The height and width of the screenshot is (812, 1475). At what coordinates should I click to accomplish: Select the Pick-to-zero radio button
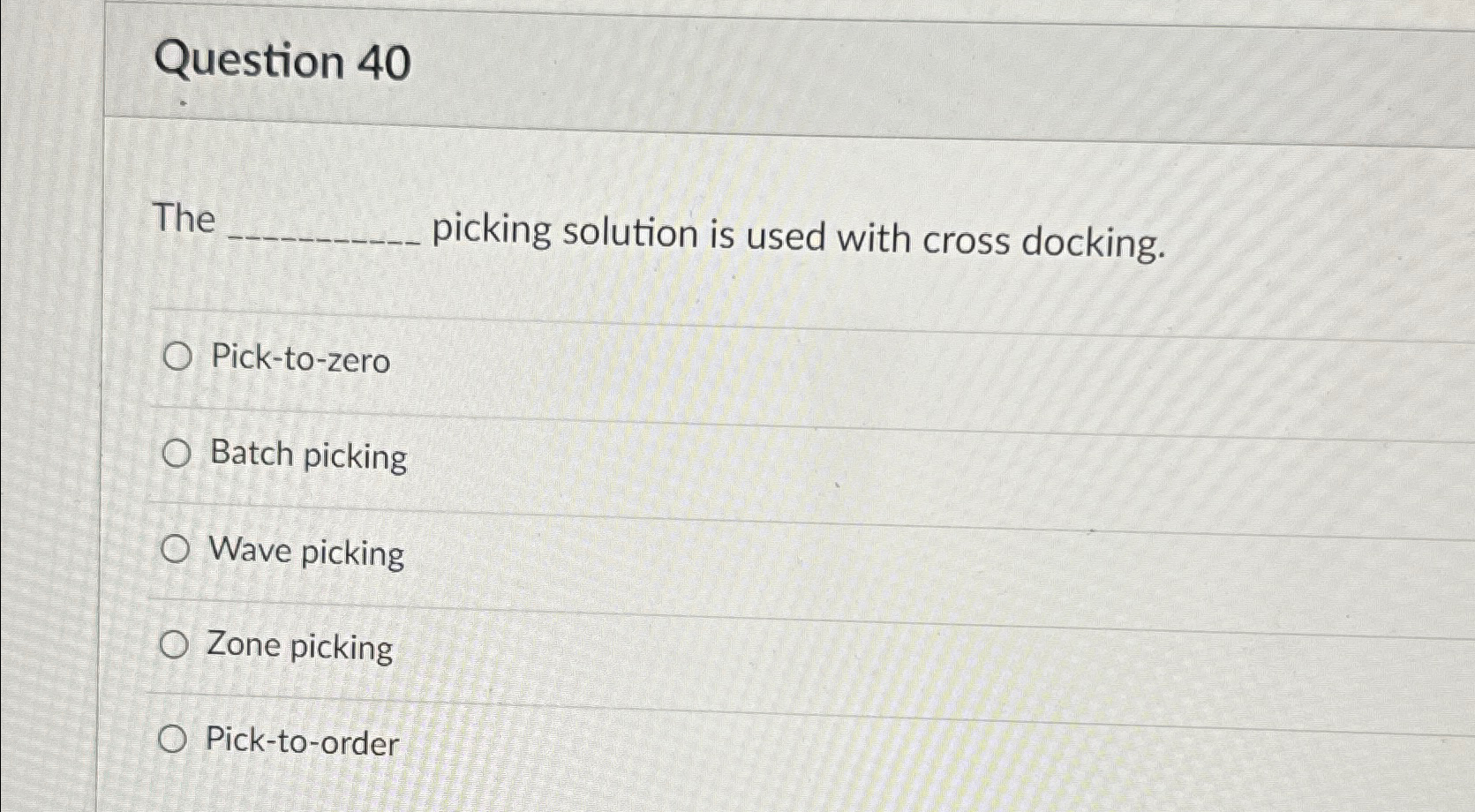point(177,357)
